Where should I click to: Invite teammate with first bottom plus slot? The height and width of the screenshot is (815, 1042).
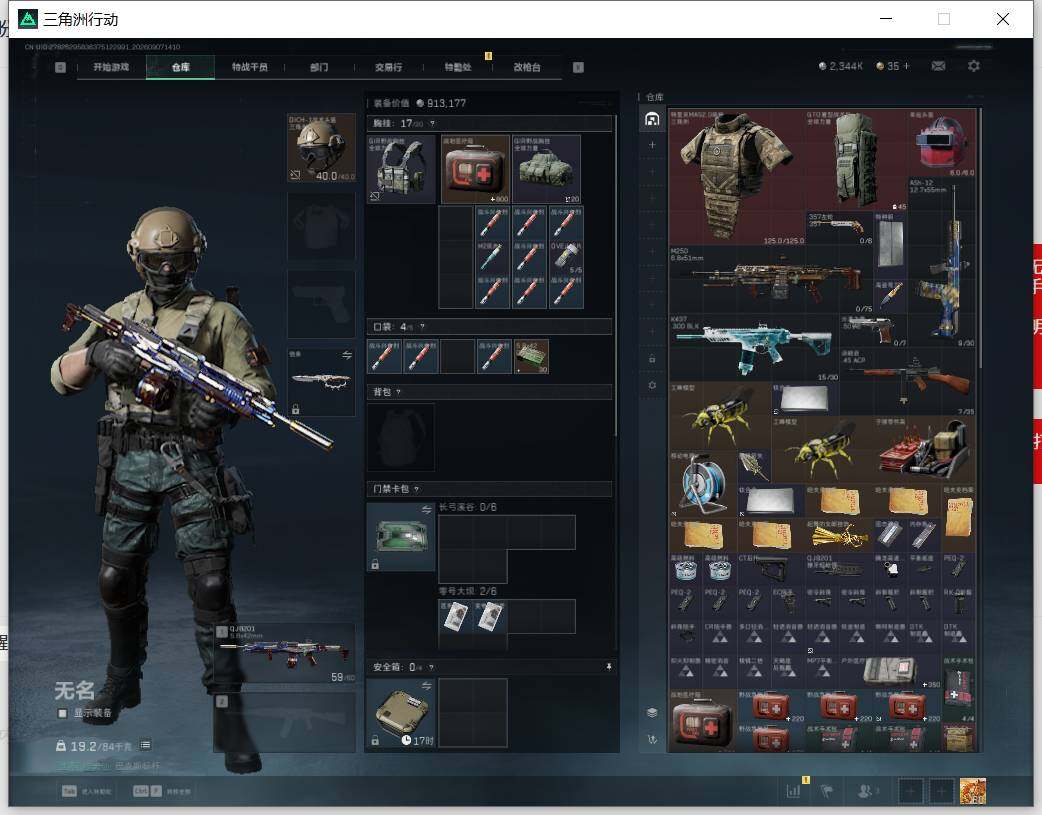[911, 791]
